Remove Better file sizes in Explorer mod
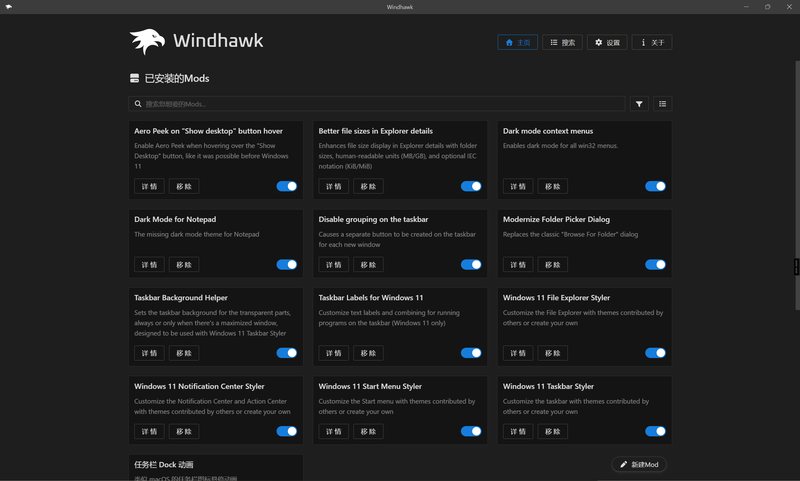 (x=368, y=186)
